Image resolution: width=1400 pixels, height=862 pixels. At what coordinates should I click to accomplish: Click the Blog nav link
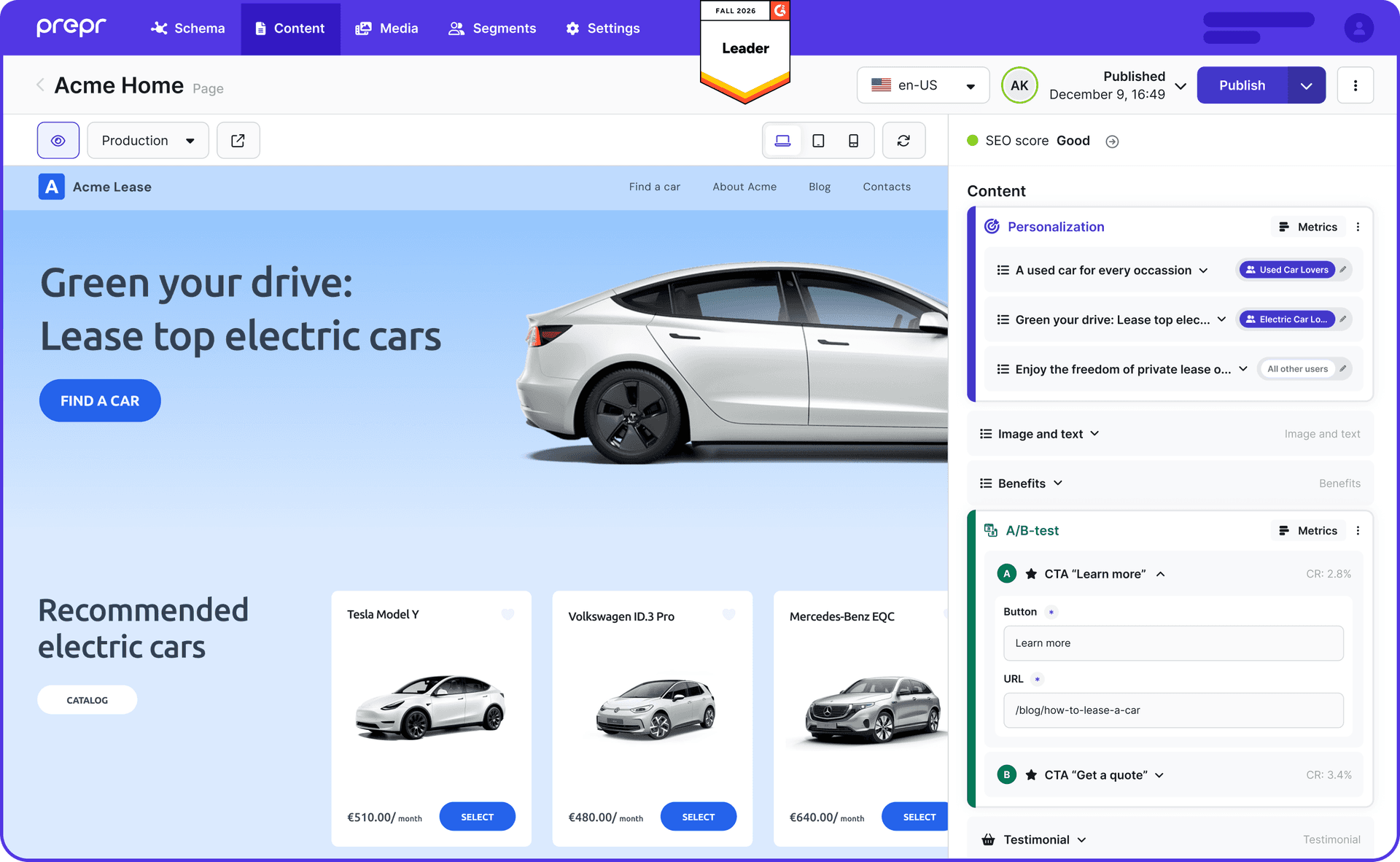pyautogui.click(x=820, y=187)
